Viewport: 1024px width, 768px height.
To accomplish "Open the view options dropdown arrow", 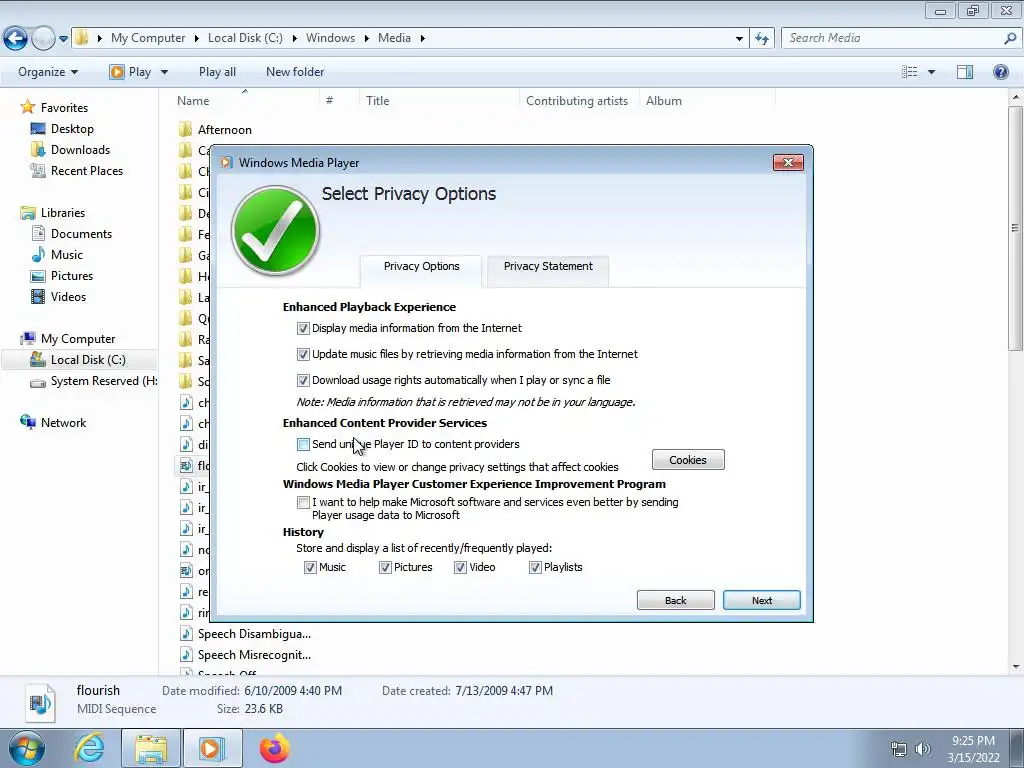I will [x=931, y=72].
